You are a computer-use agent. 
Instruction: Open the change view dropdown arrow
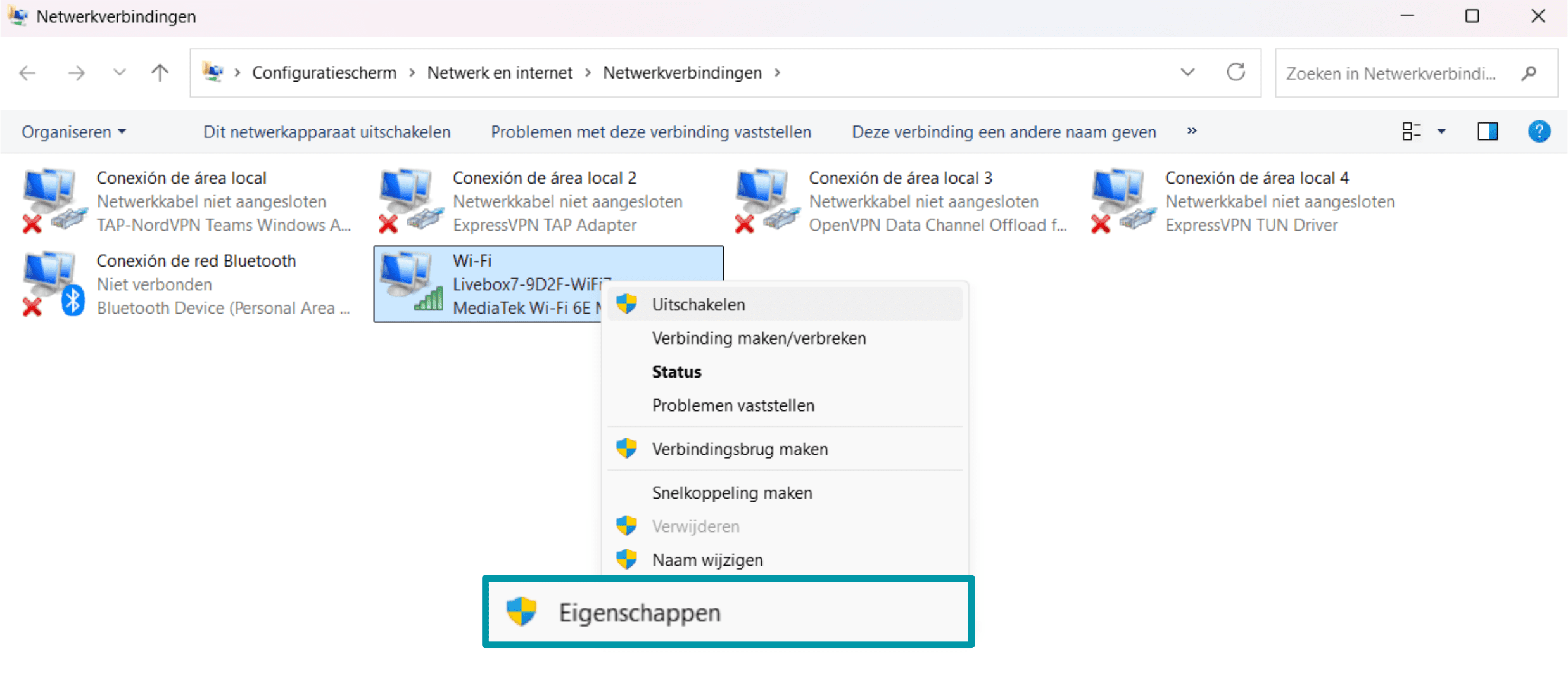tap(1442, 131)
